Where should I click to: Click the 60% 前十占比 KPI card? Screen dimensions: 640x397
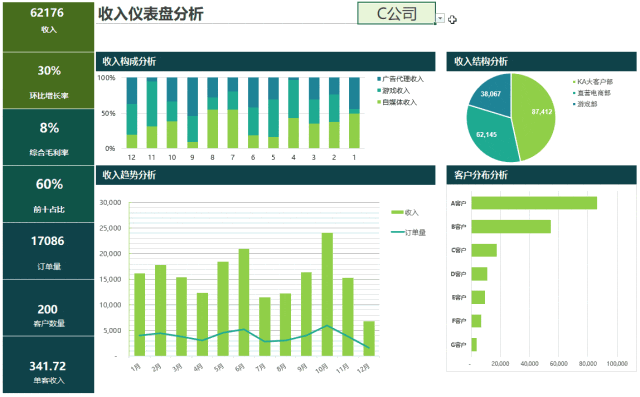point(49,194)
